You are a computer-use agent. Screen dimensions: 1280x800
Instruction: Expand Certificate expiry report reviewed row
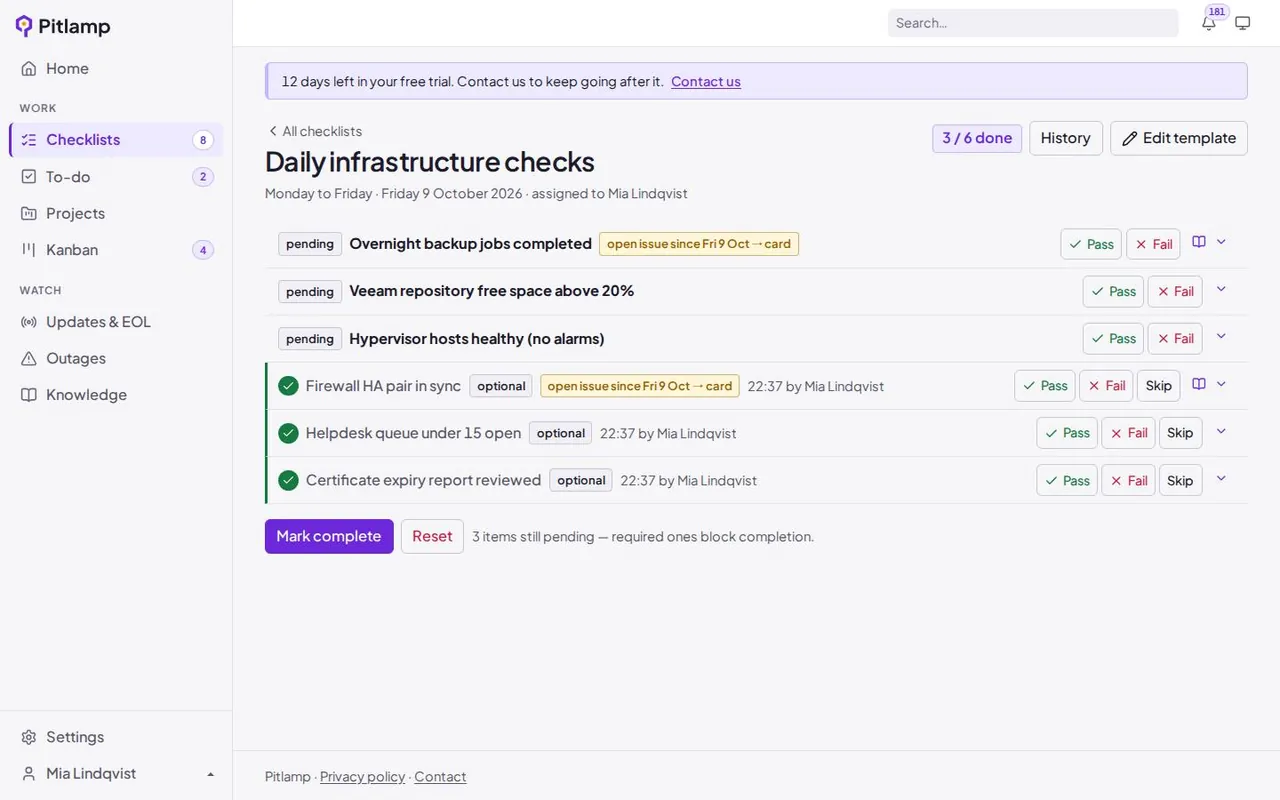1221,478
